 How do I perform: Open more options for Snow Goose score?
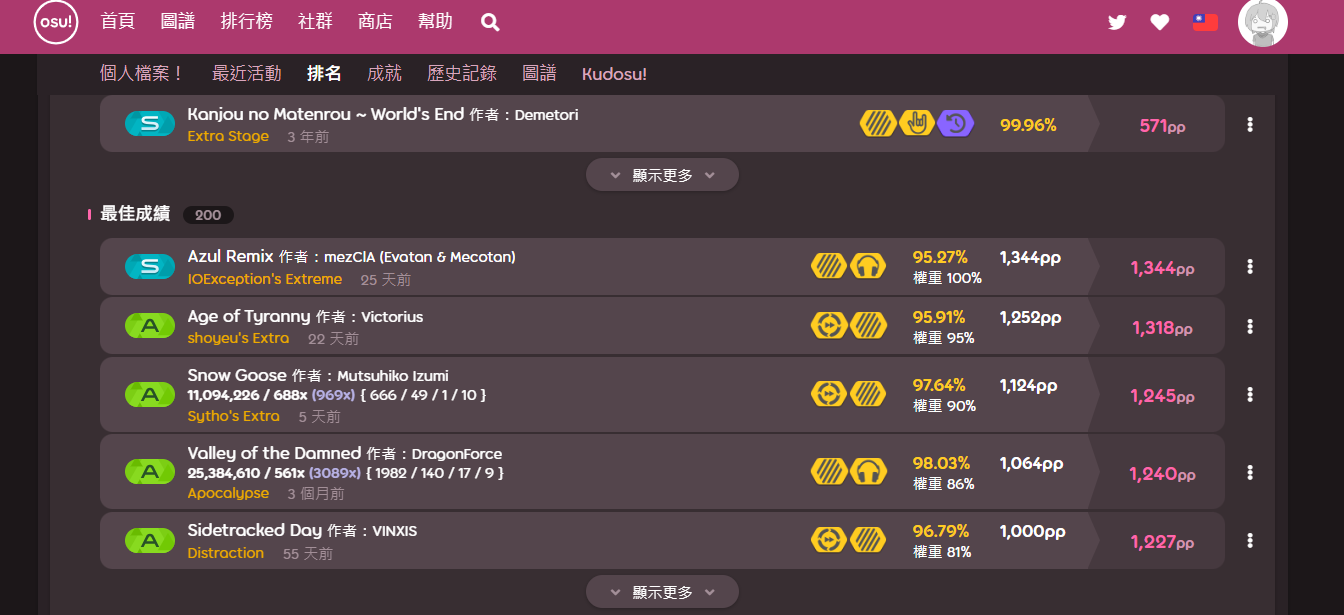pos(1250,394)
